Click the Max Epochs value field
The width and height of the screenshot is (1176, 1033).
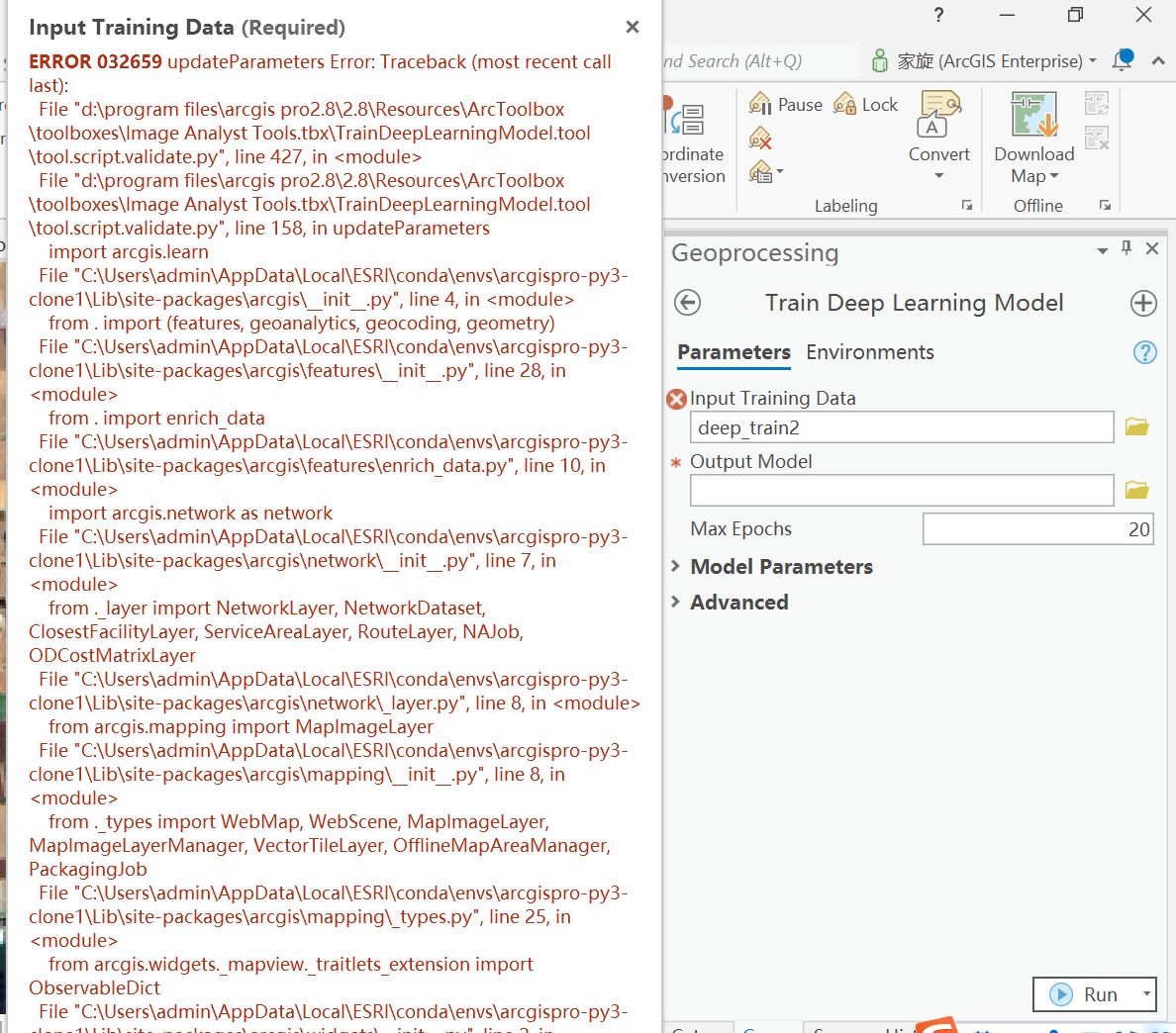(1038, 529)
